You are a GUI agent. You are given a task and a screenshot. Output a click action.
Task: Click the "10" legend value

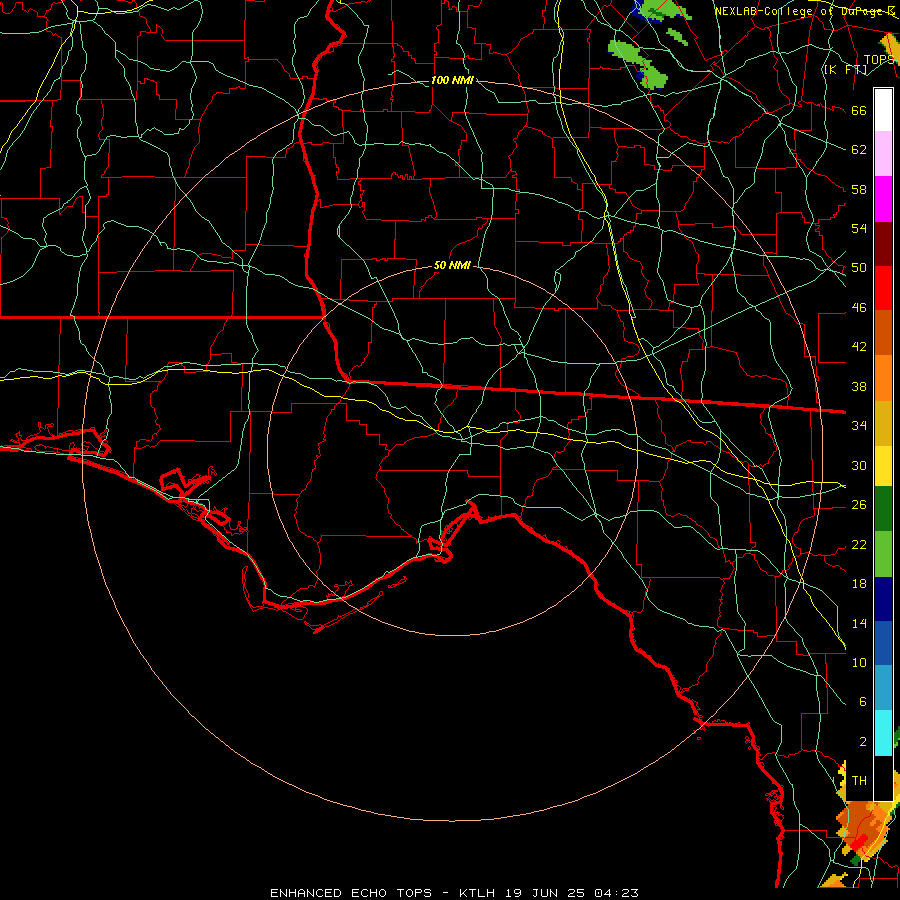coord(859,662)
